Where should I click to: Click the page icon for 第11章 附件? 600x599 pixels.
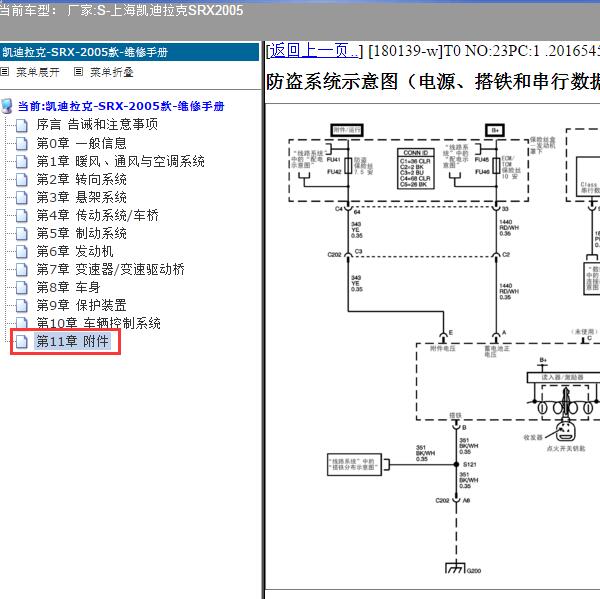coord(22,341)
